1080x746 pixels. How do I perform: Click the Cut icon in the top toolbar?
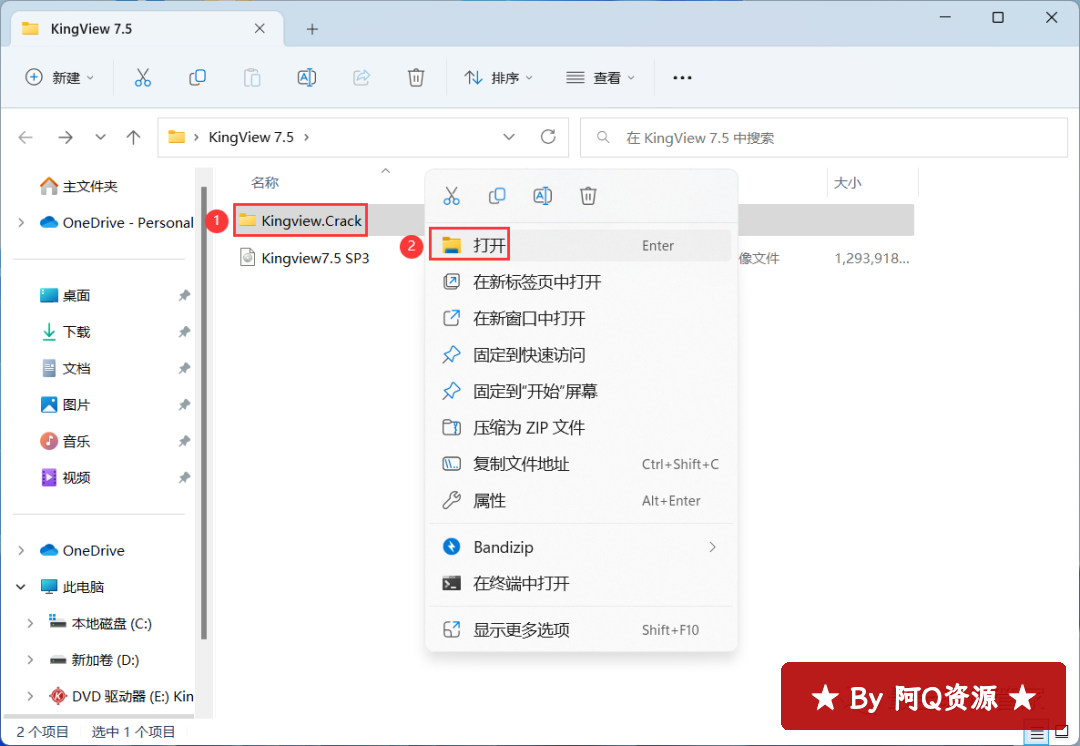pyautogui.click(x=143, y=78)
